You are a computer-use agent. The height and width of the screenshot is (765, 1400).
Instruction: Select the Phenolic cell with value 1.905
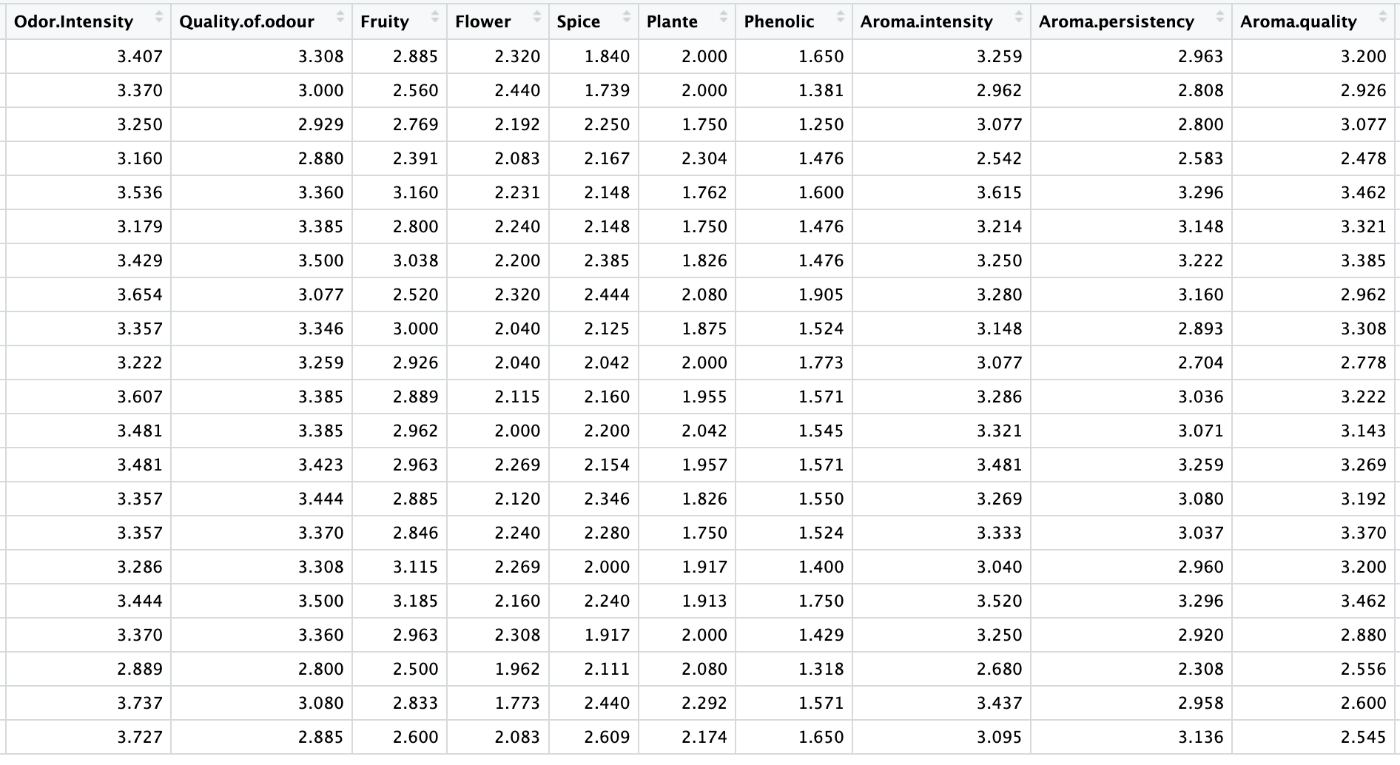pyautogui.click(x=820, y=295)
